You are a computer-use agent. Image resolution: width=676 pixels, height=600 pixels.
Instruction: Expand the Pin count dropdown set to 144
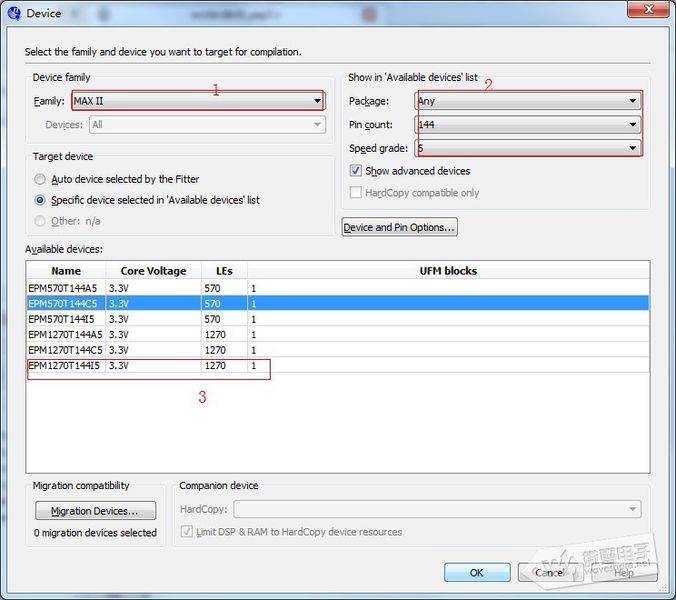pyautogui.click(x=528, y=125)
